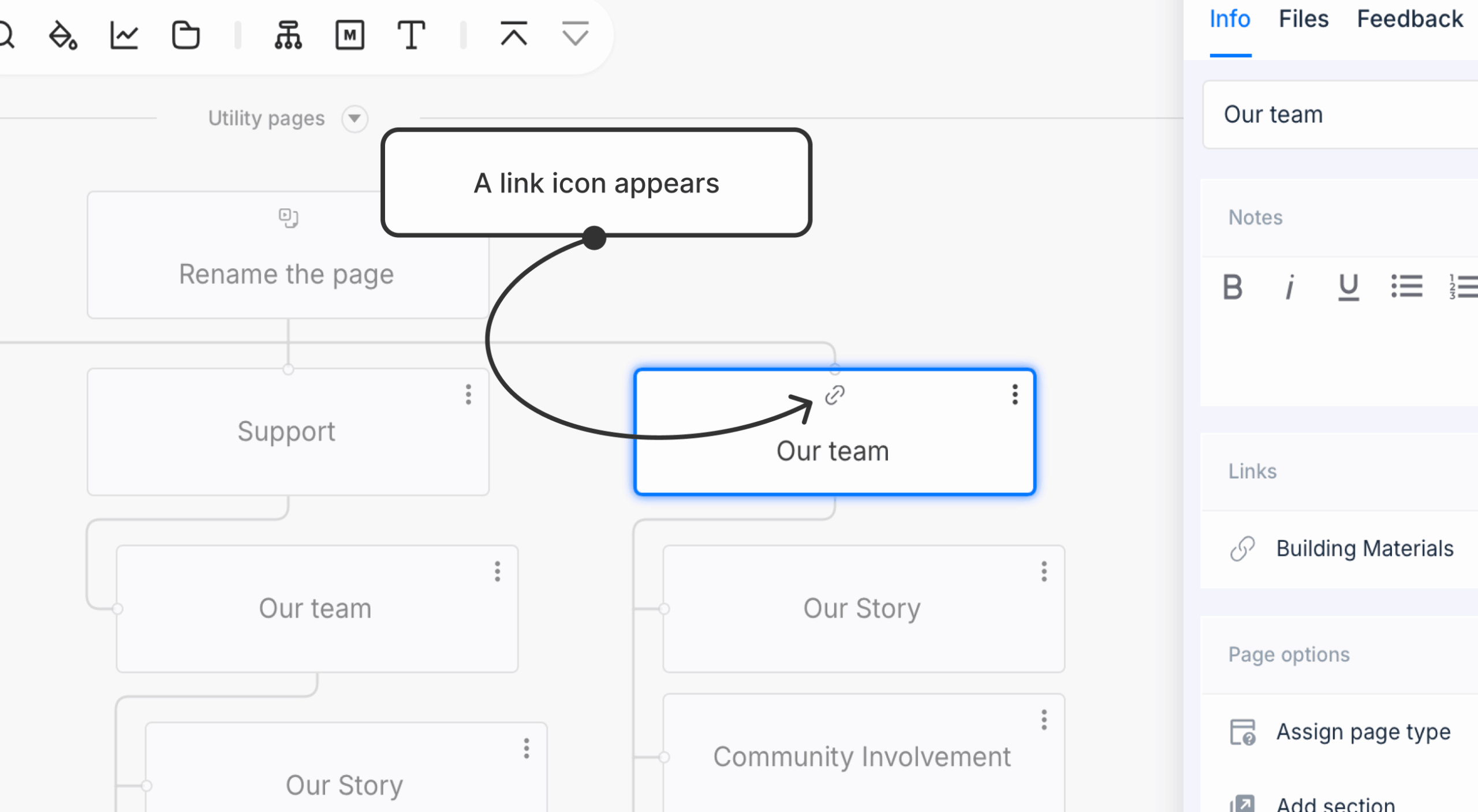Click the sitemap hierarchy icon

pyautogui.click(x=288, y=36)
